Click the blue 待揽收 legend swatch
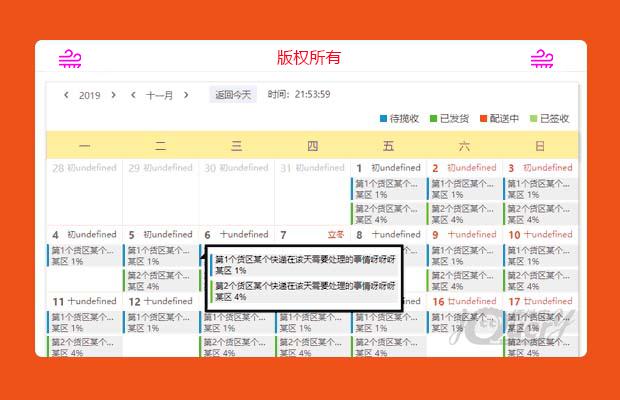The height and width of the screenshot is (400, 620). click(x=384, y=119)
